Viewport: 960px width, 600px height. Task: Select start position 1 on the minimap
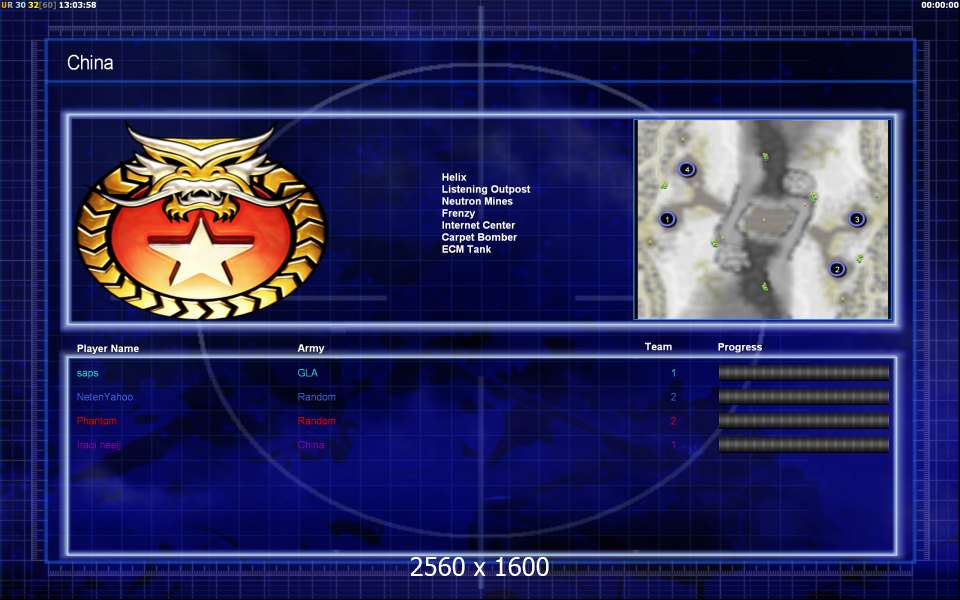tap(667, 219)
